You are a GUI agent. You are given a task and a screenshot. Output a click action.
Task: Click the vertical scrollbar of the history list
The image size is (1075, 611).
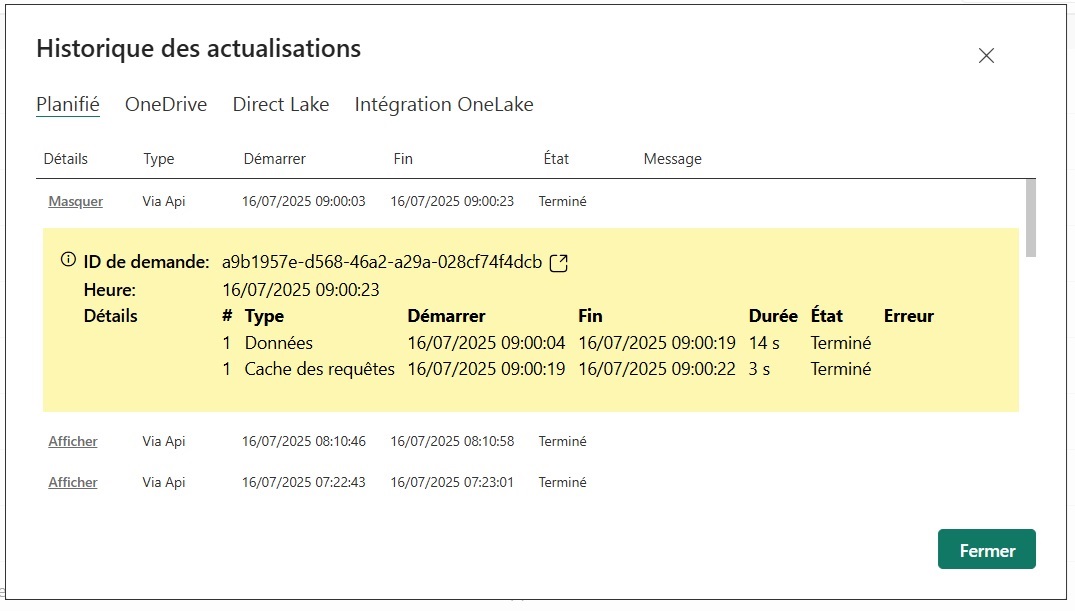pyautogui.click(x=1030, y=218)
